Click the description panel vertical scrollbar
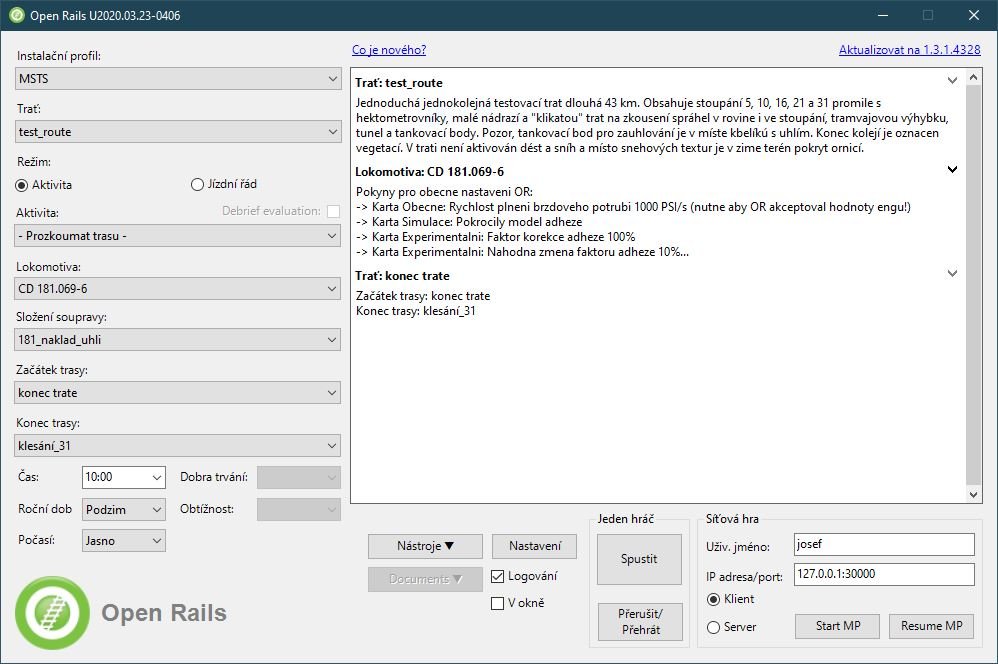This screenshot has width=998, height=664. (x=975, y=285)
